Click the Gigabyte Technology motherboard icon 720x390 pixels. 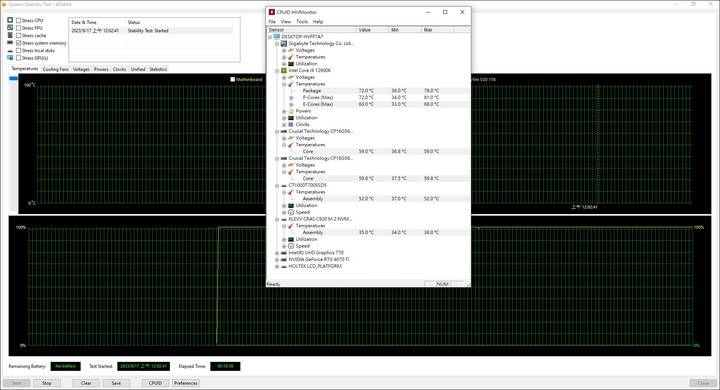point(284,43)
